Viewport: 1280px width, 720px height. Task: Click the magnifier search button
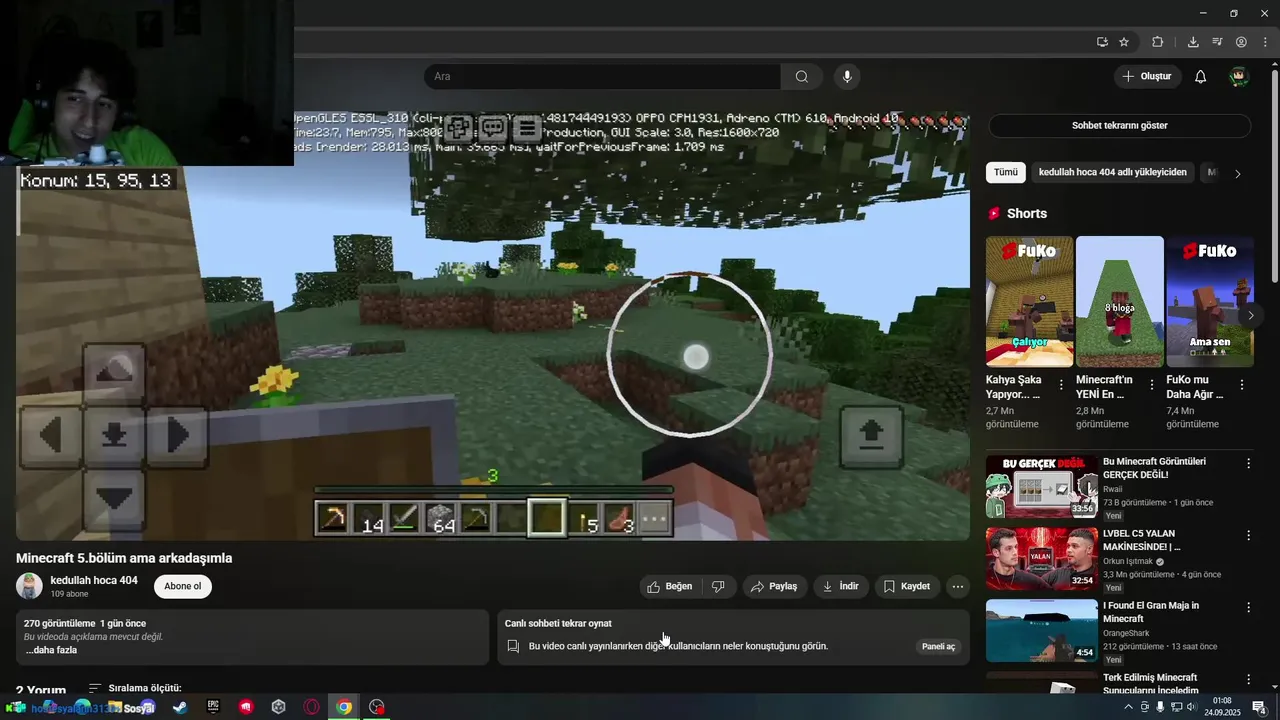tap(801, 77)
